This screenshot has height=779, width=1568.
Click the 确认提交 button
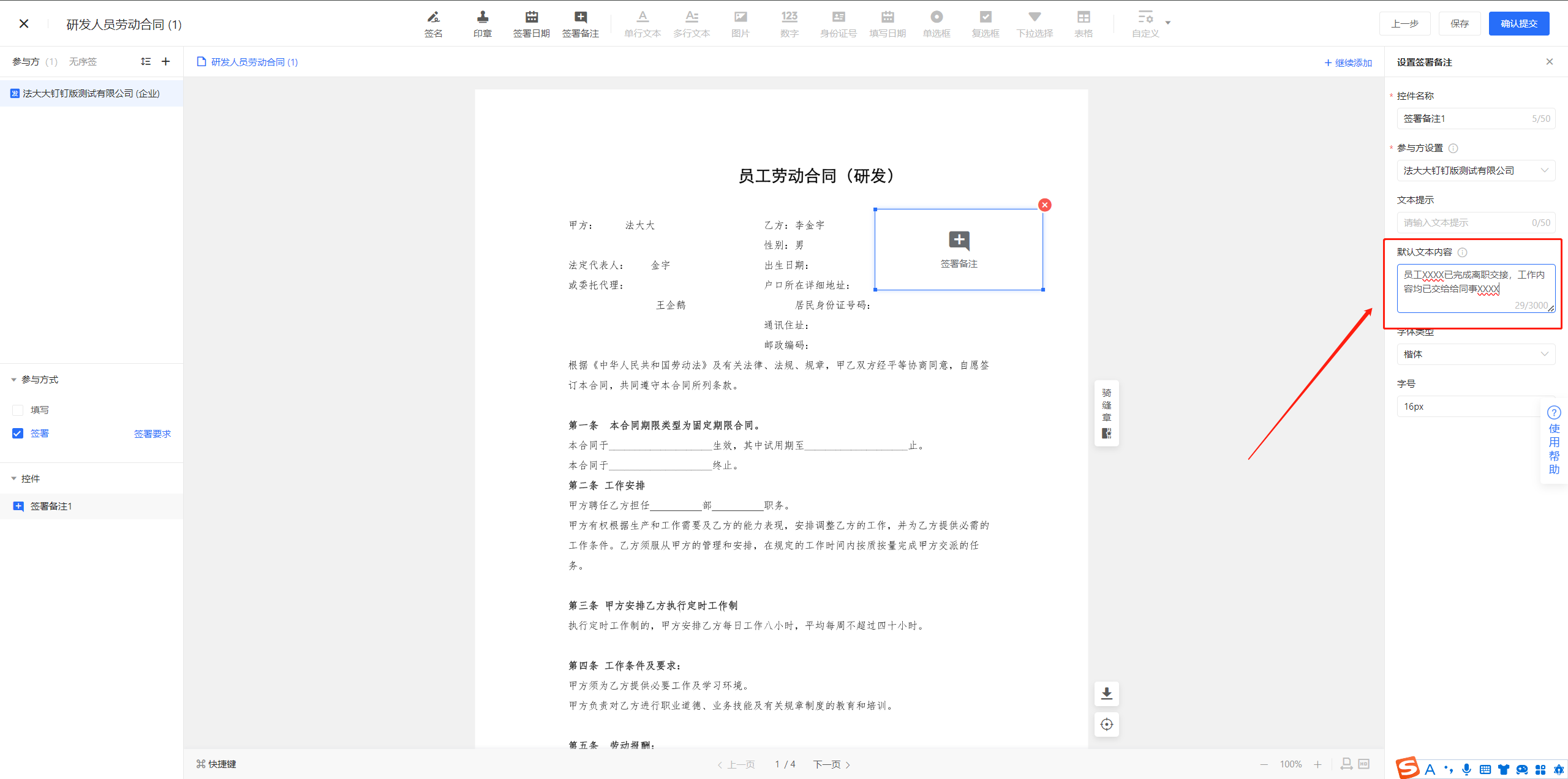pyautogui.click(x=1518, y=23)
